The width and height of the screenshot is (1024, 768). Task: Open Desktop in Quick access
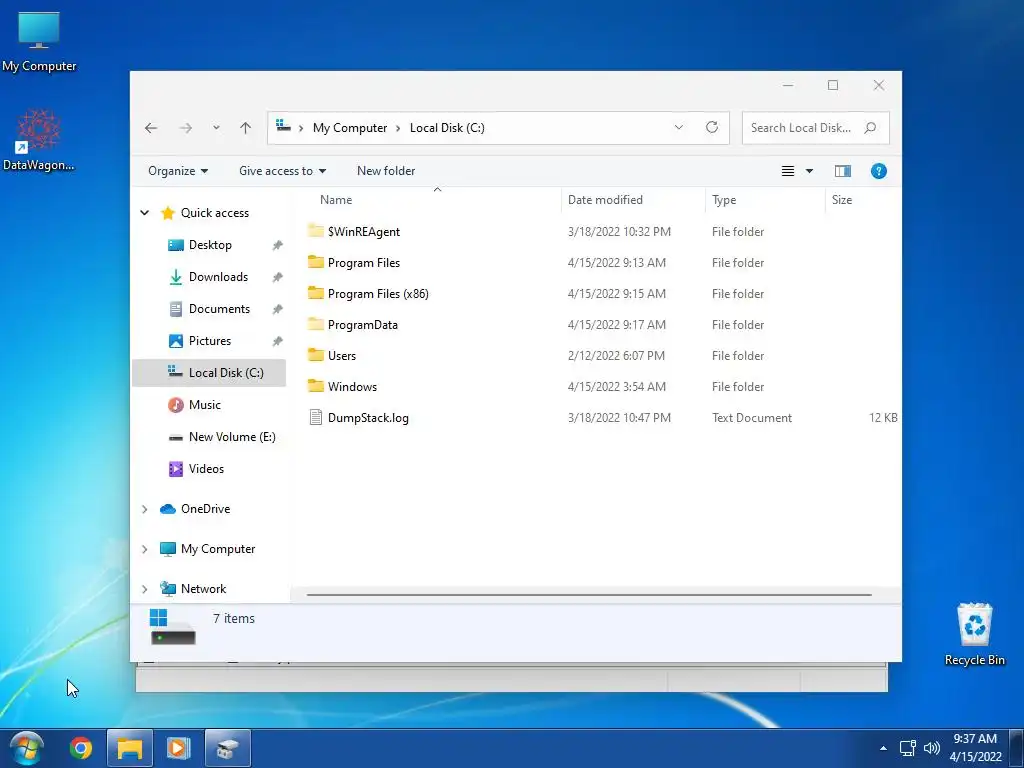[210, 245]
